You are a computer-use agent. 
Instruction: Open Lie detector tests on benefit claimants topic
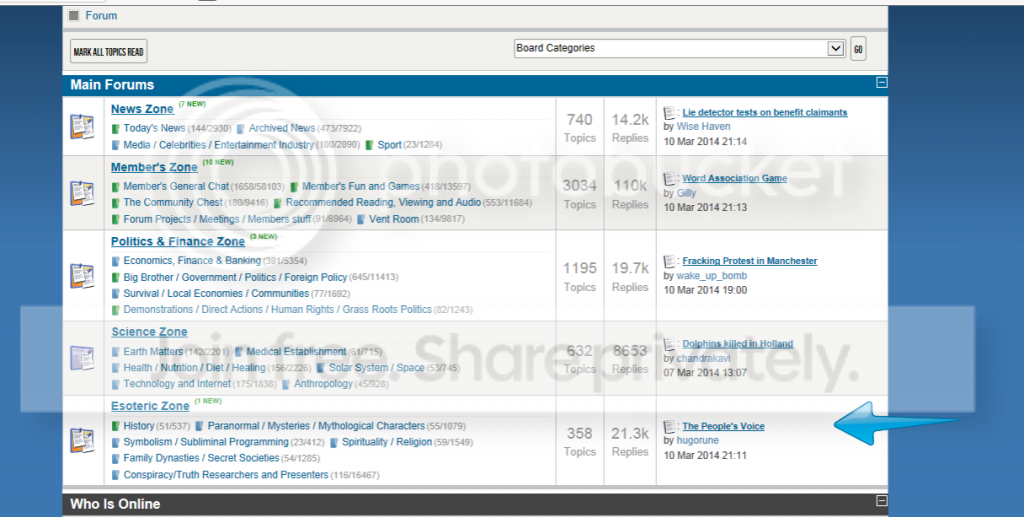coord(765,113)
